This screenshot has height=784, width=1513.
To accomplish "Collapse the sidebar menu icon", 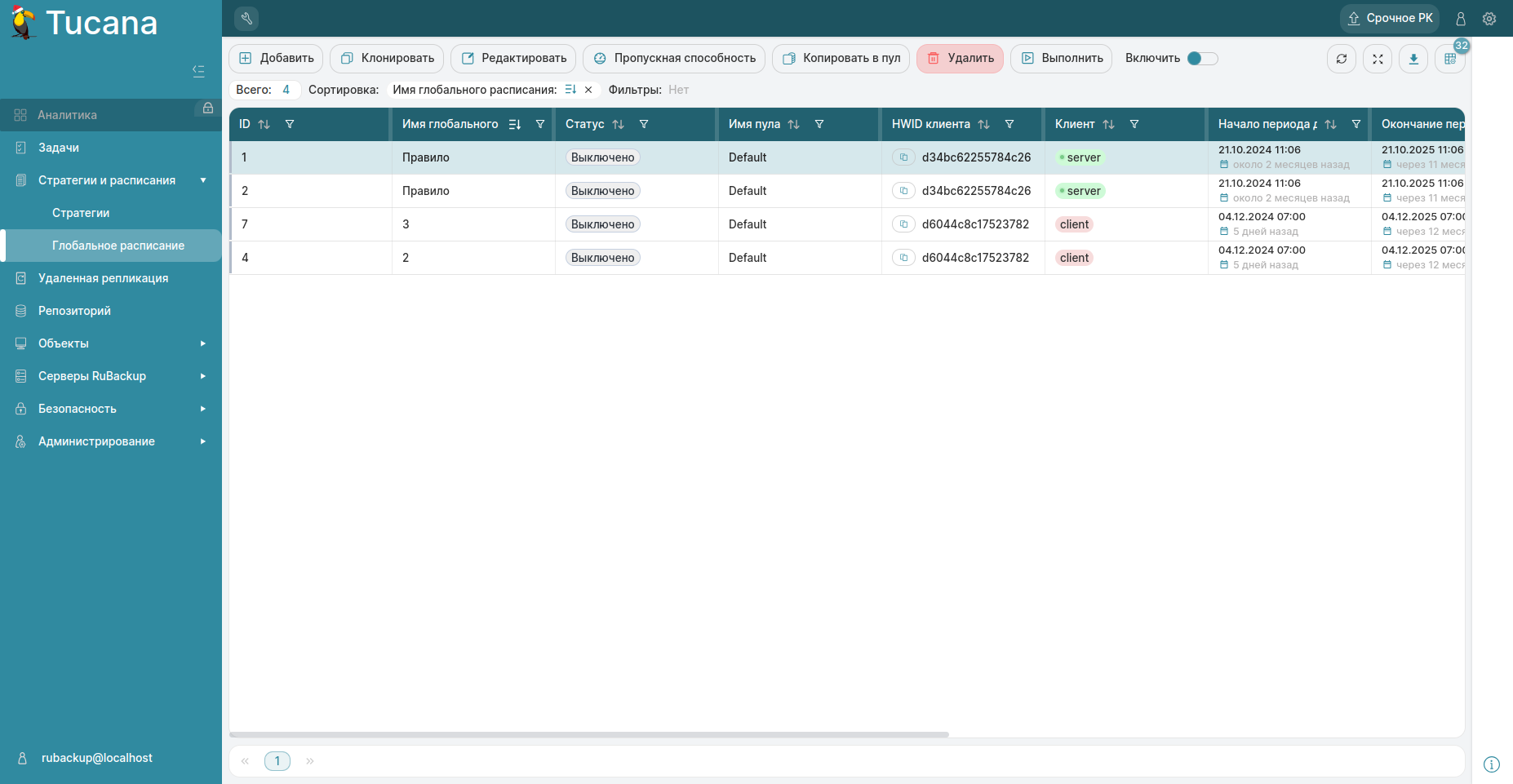I will [198, 71].
